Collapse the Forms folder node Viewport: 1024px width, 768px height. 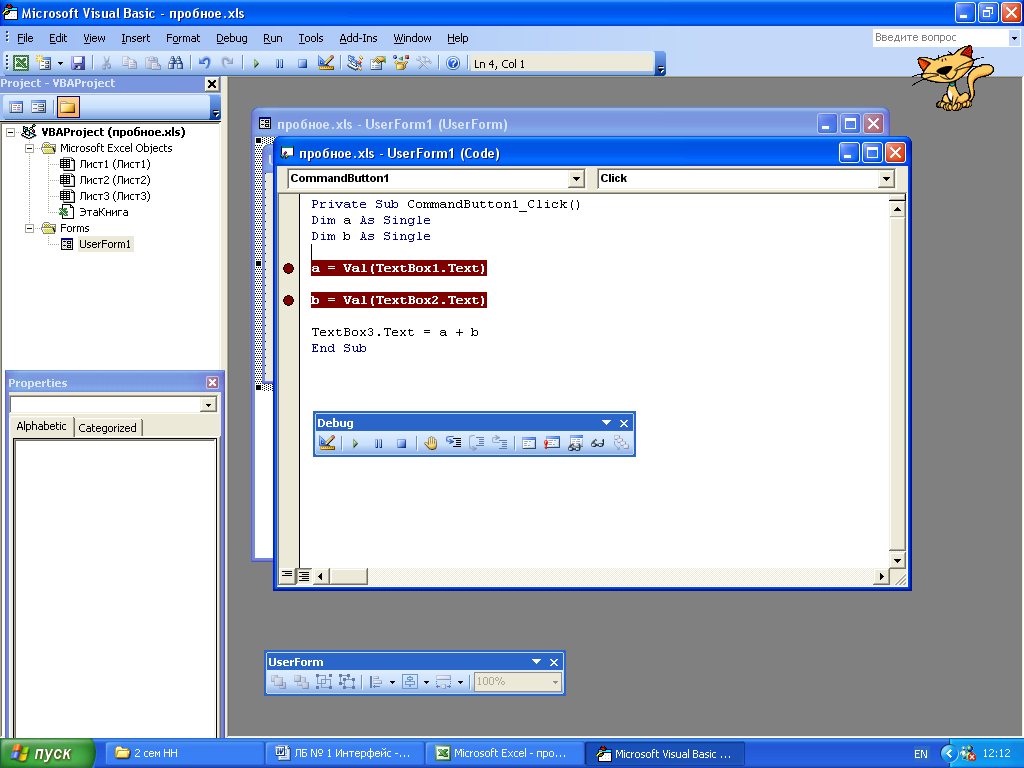coord(29,229)
